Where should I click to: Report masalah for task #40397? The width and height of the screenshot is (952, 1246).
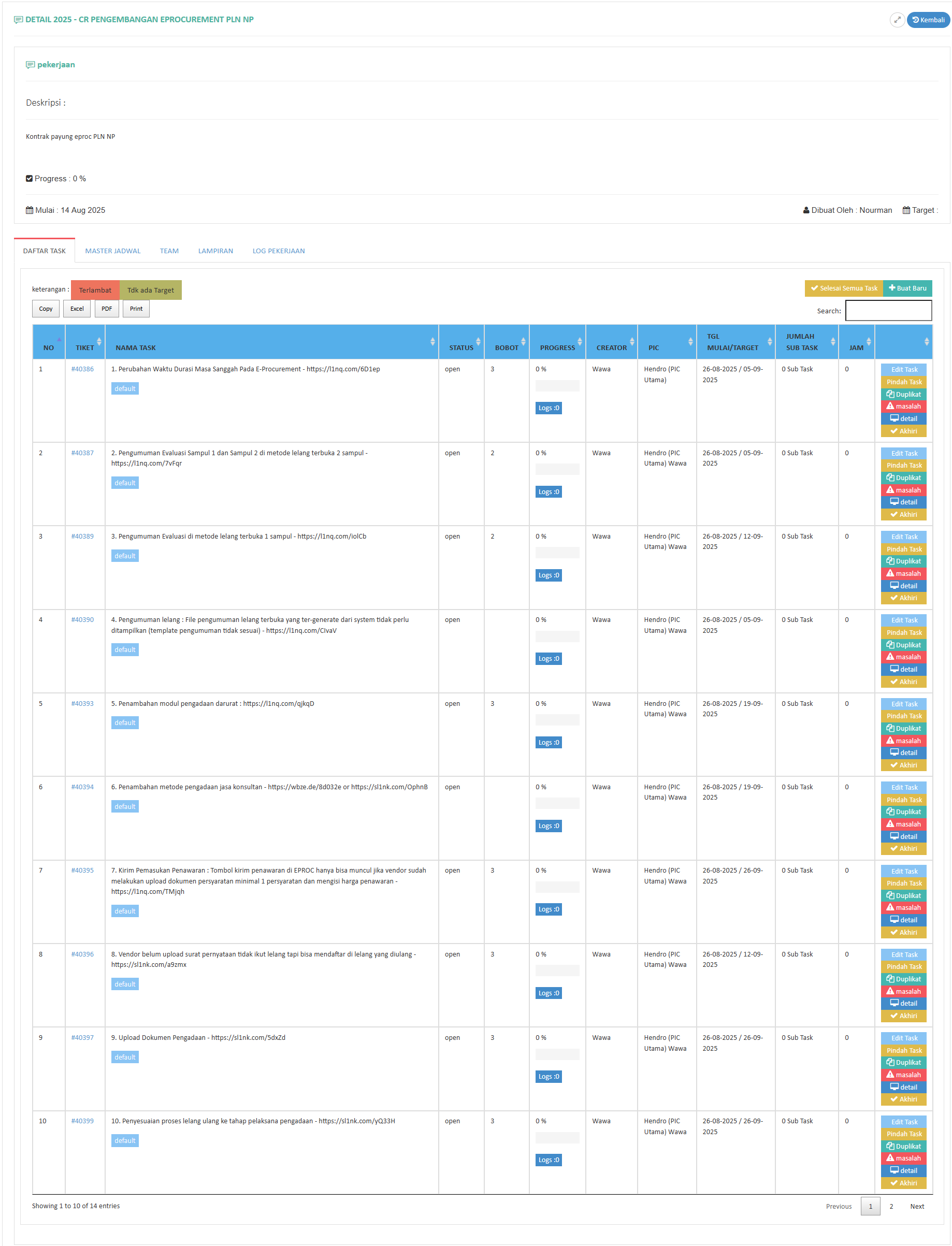[904, 1075]
